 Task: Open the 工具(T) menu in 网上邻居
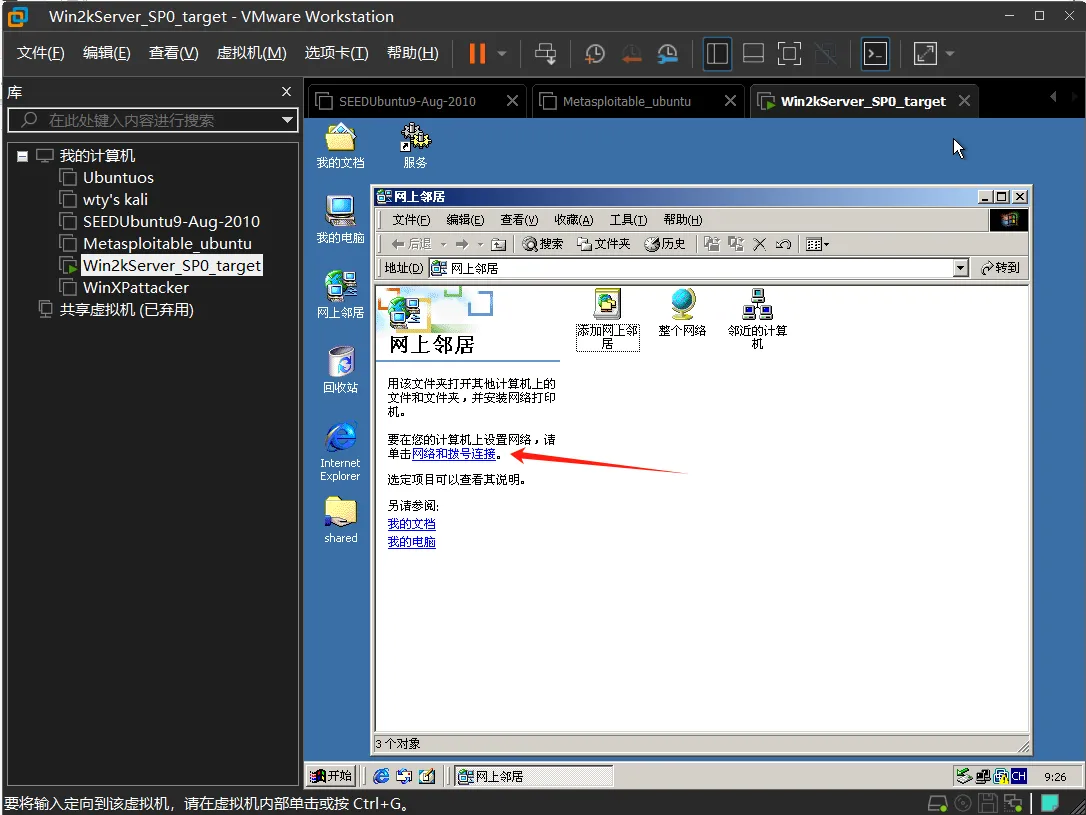point(628,220)
